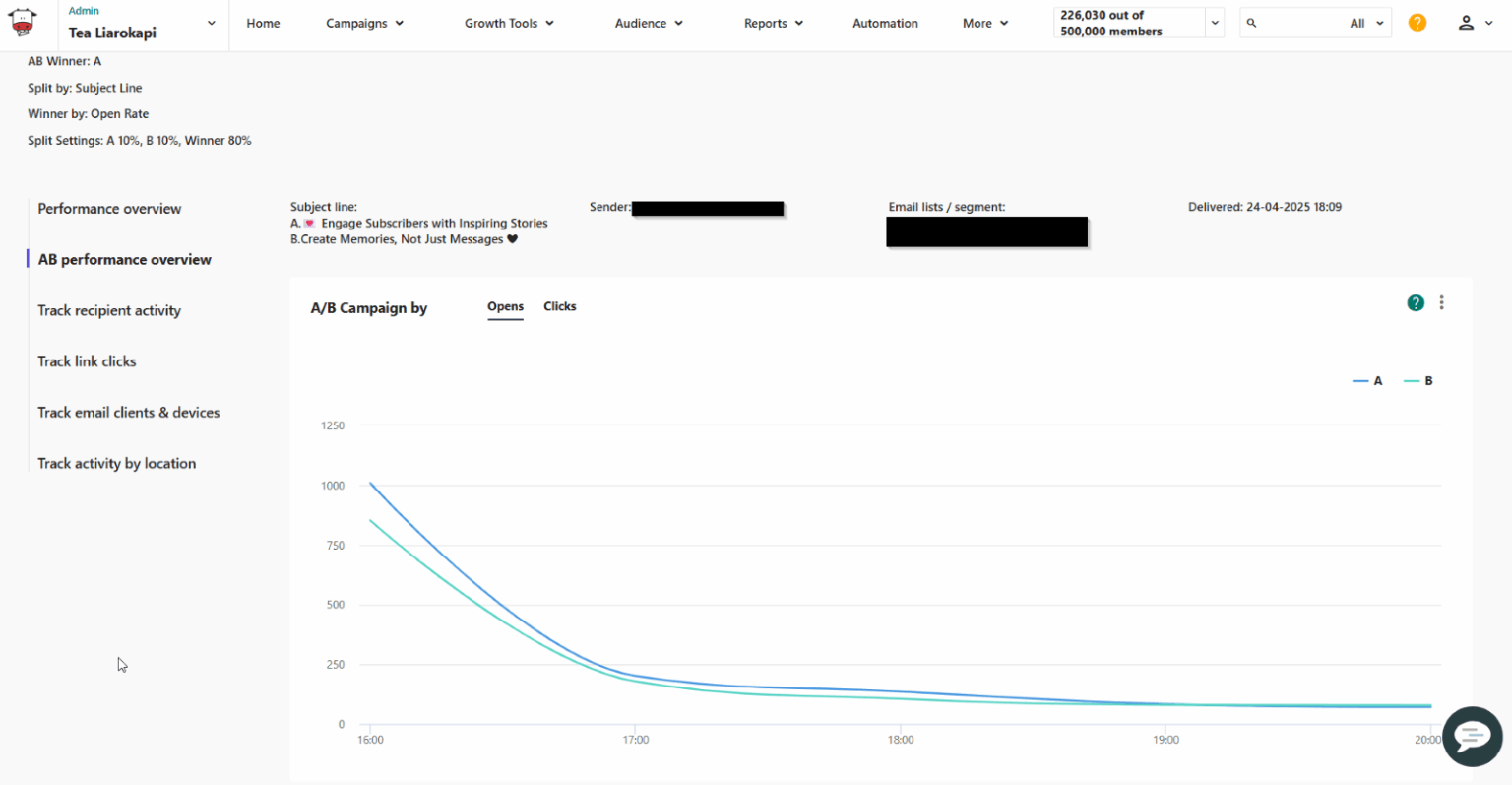Expand the More menu
The height and width of the screenshot is (785, 1512).
point(985,23)
